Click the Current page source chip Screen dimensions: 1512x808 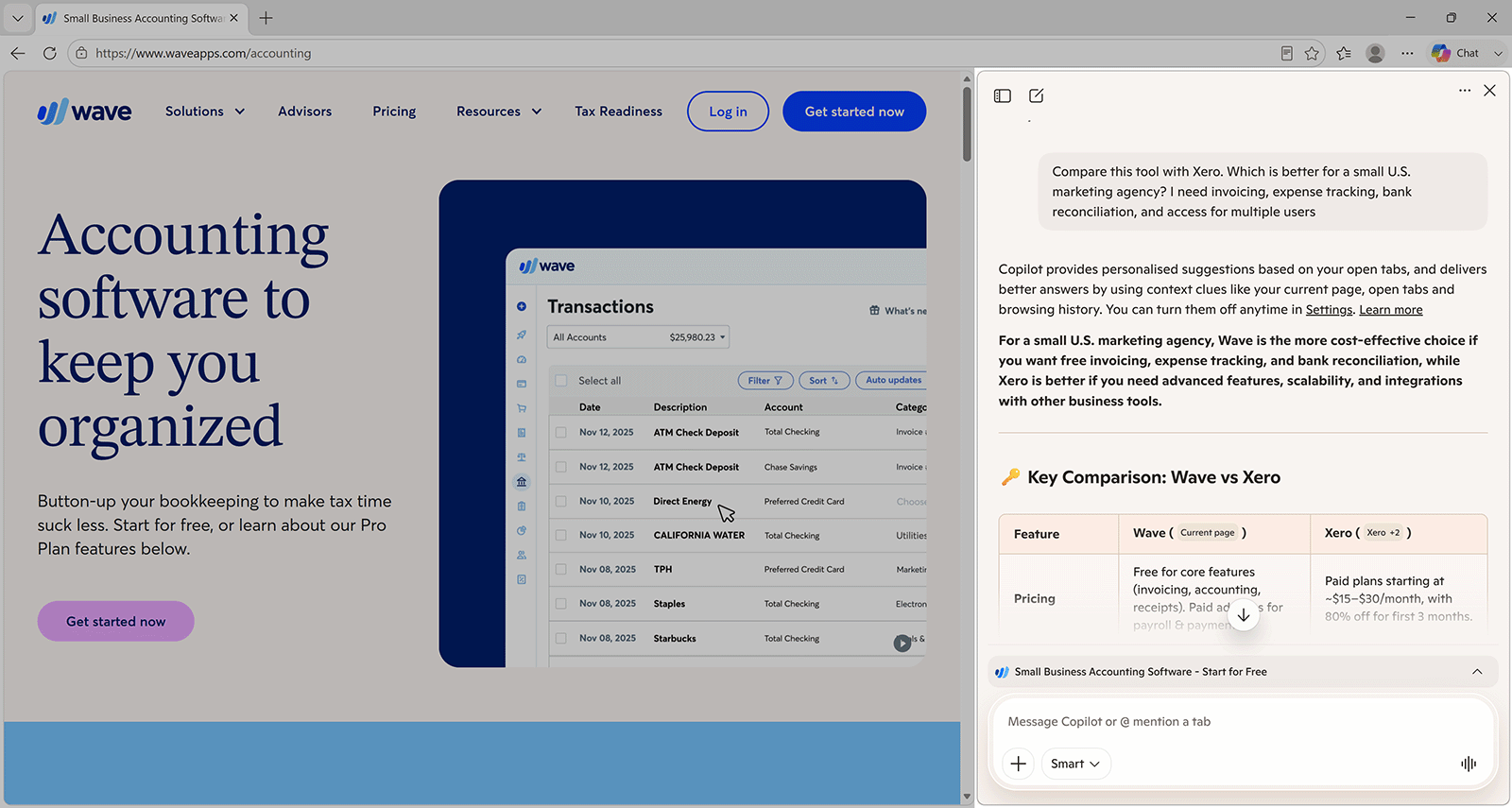1208,532
